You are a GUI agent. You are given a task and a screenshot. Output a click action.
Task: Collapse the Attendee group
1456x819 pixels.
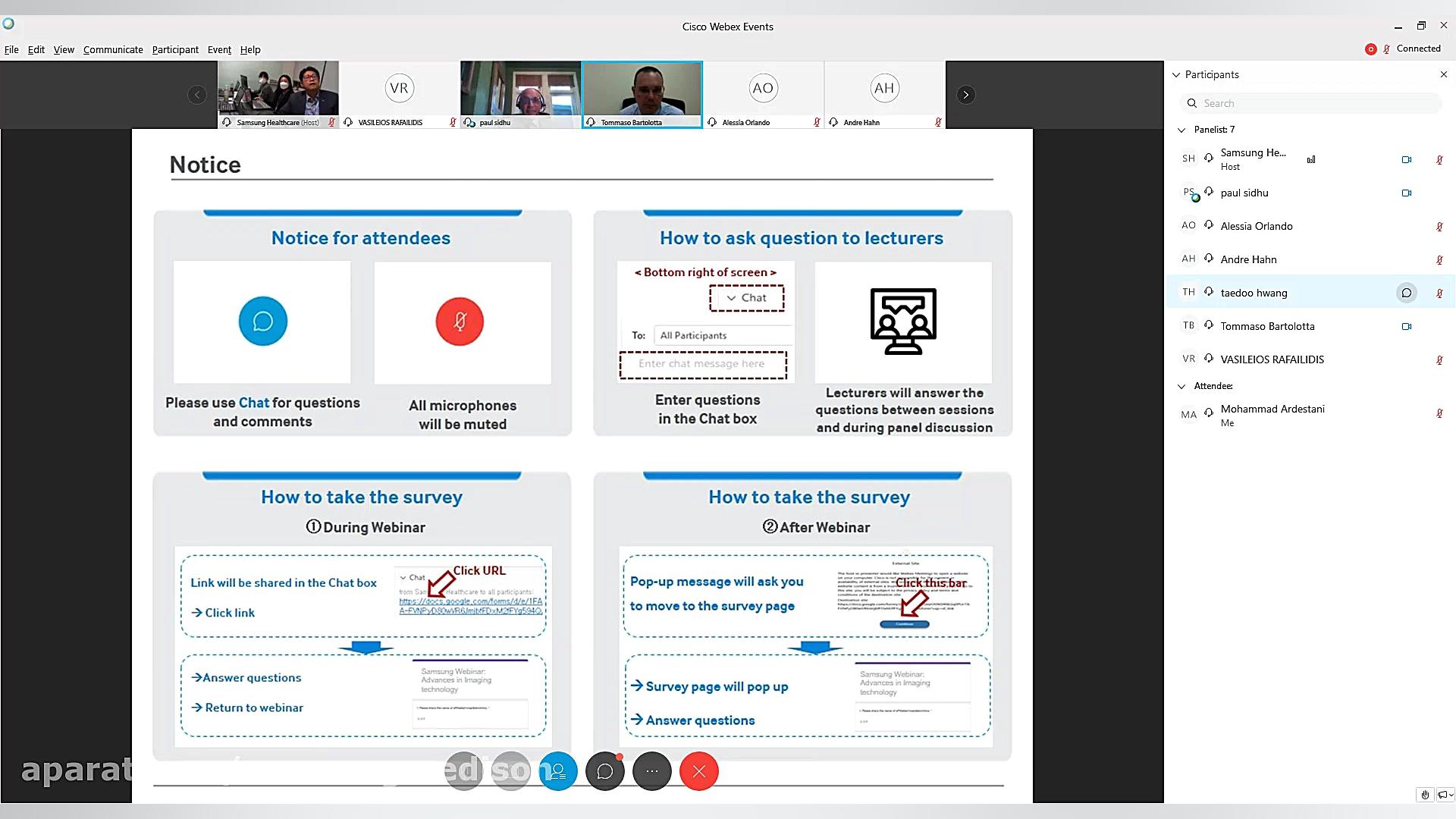pyautogui.click(x=1181, y=387)
